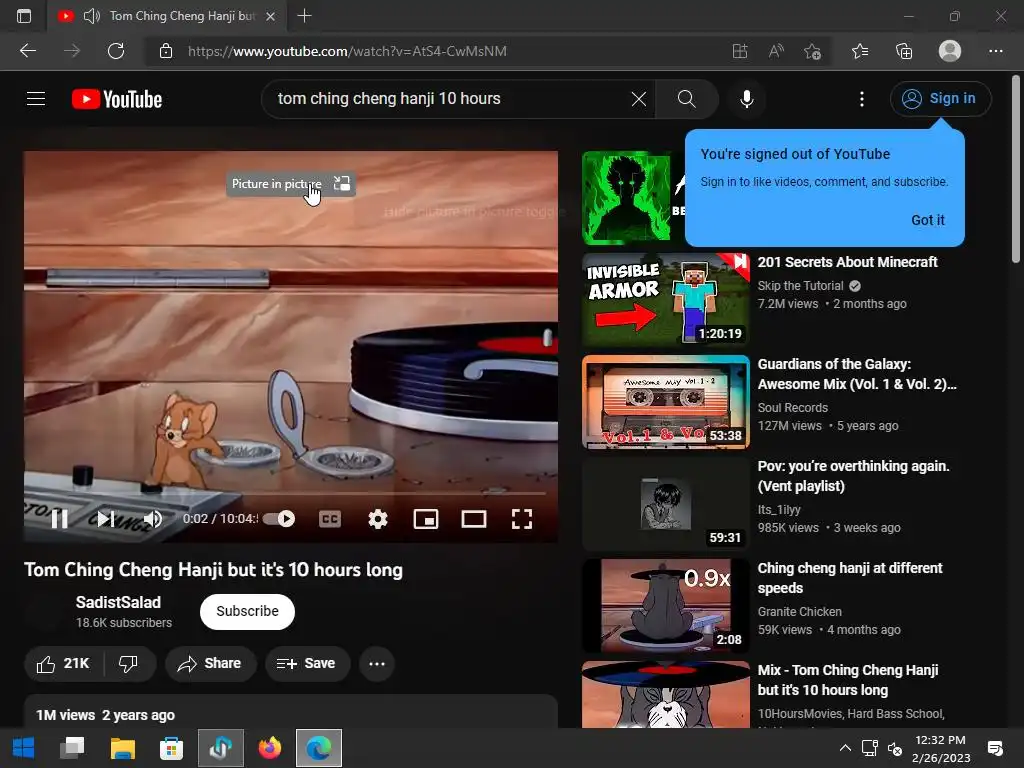Open more actions ellipsis below the video
The height and width of the screenshot is (768, 1024).
point(377,664)
